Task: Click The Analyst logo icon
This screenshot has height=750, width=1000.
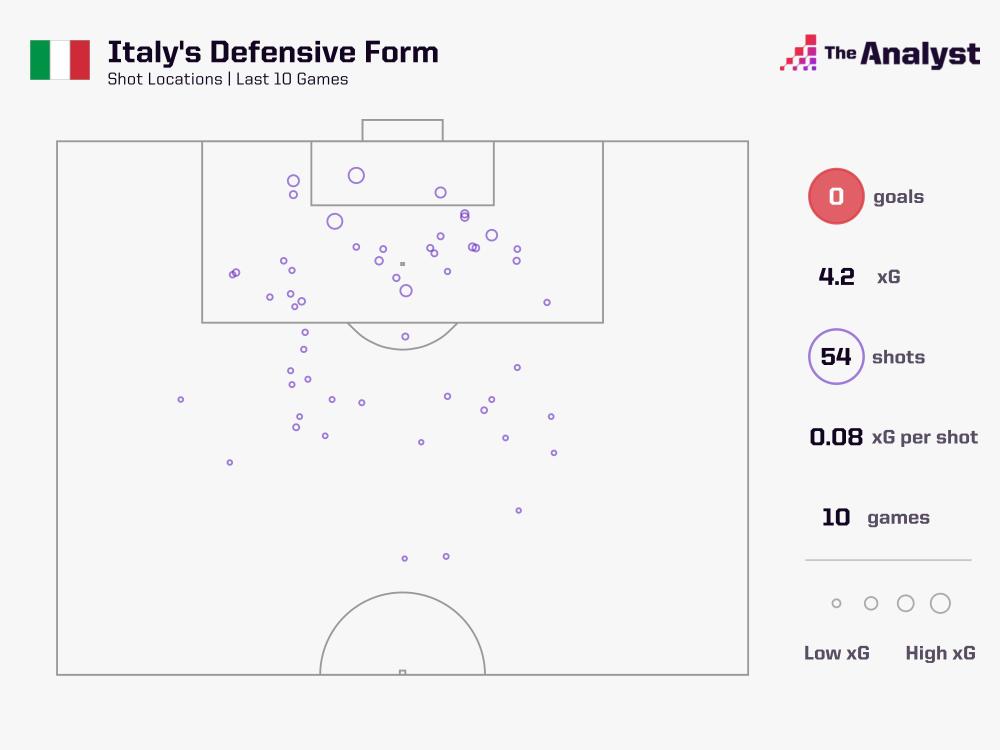Action: click(x=798, y=53)
